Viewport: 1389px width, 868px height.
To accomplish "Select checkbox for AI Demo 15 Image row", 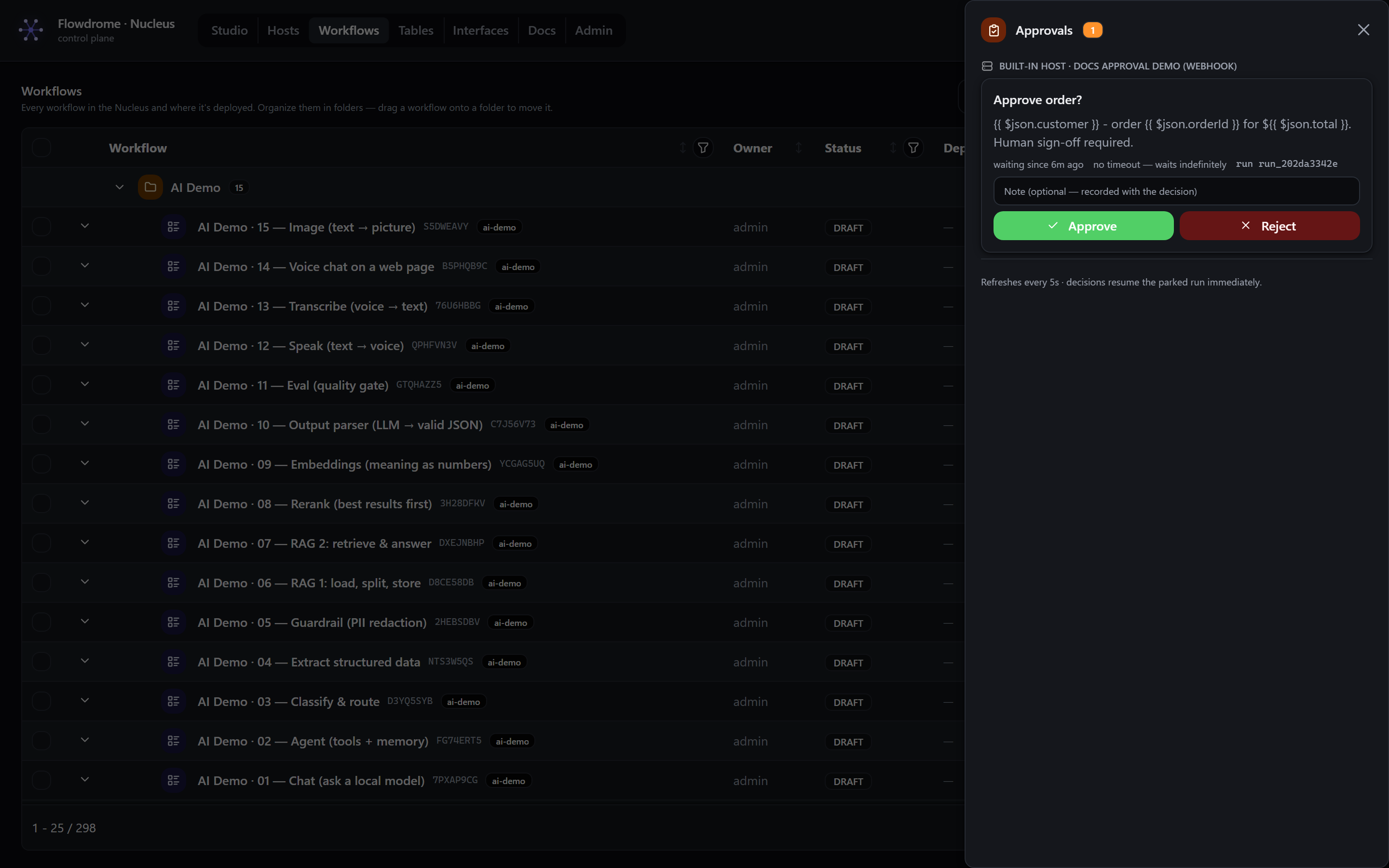I will click(41, 227).
